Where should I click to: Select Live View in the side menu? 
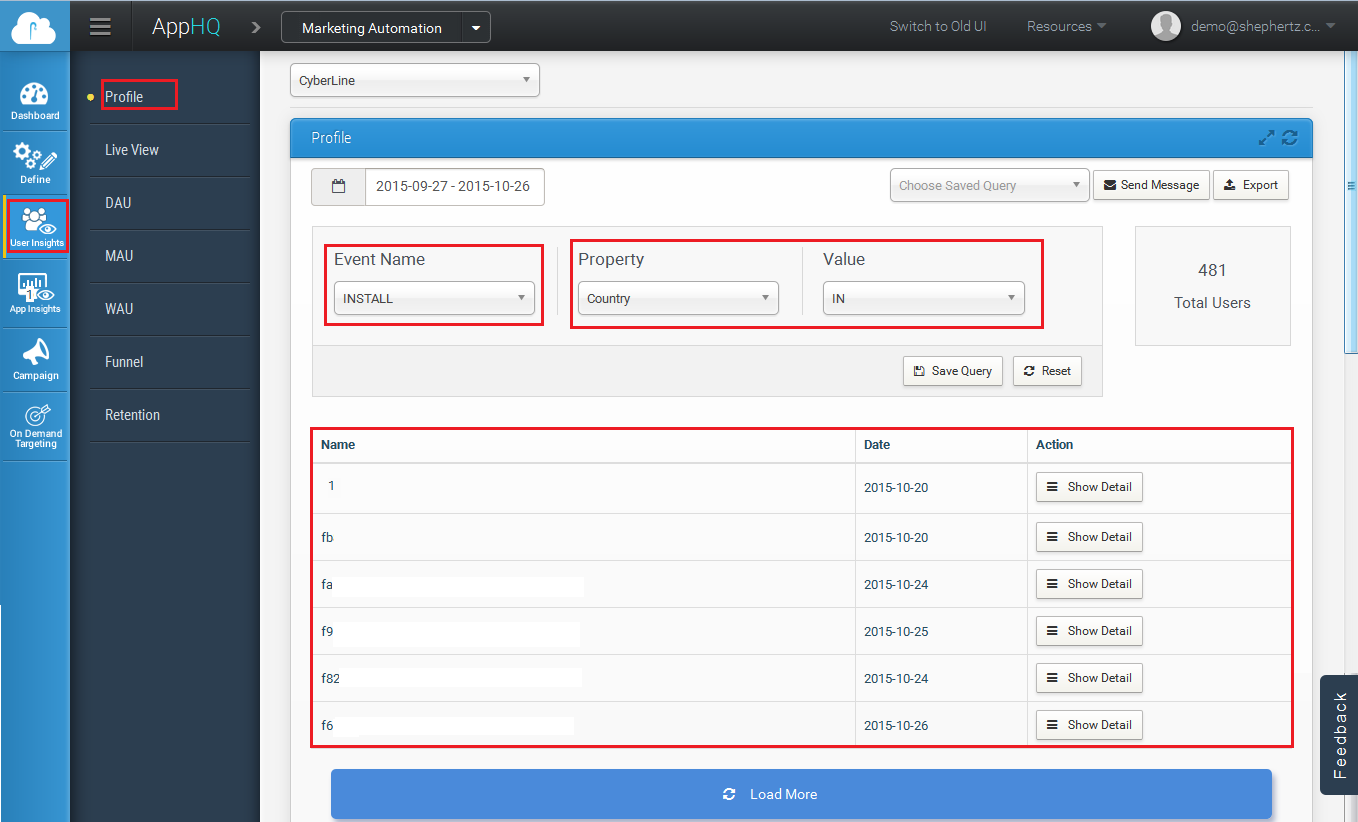pyautogui.click(x=132, y=150)
